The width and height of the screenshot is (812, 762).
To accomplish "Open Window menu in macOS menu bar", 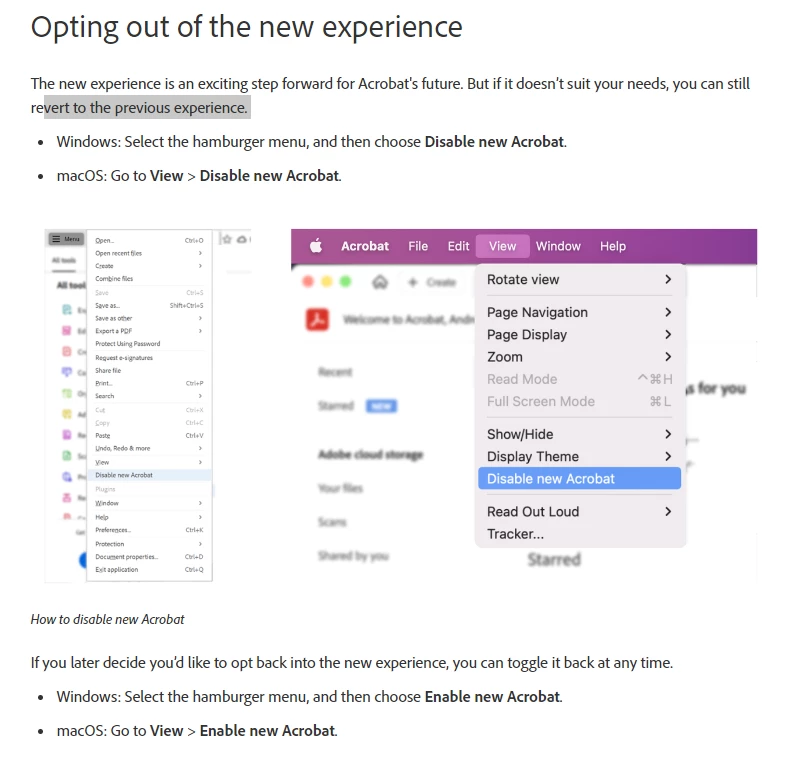I will click(558, 246).
